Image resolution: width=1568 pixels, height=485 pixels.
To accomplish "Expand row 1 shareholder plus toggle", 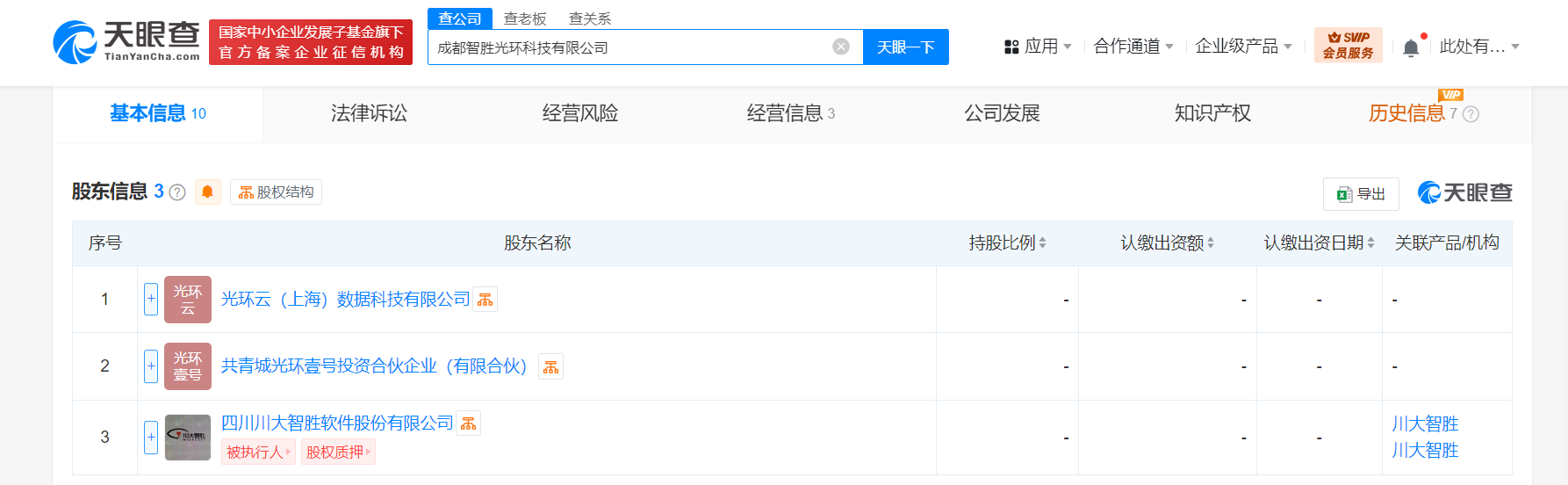I will (x=151, y=299).
